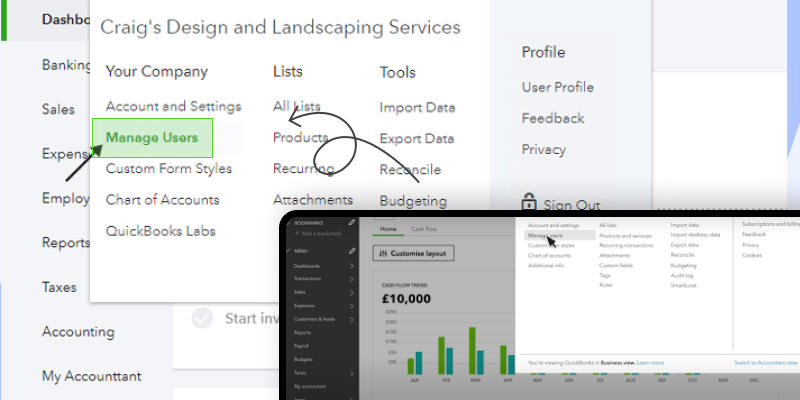Click the grey checkmark circle beside Start inv
This screenshot has height=400, width=800.
tap(202, 318)
